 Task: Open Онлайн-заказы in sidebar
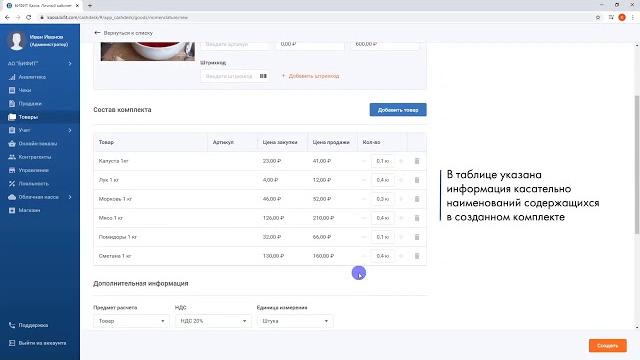point(38,144)
